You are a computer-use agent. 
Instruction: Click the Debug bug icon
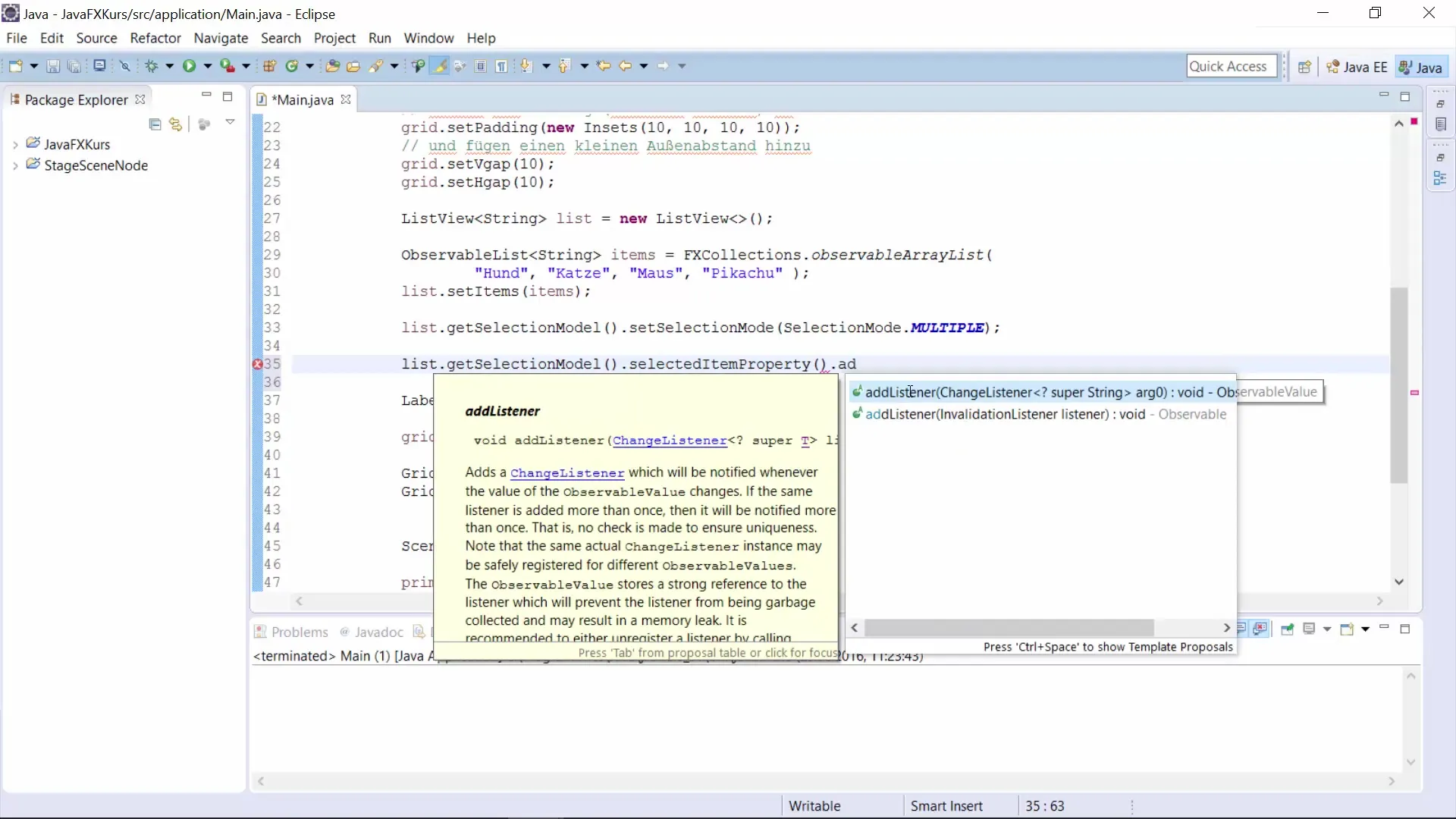[x=152, y=66]
